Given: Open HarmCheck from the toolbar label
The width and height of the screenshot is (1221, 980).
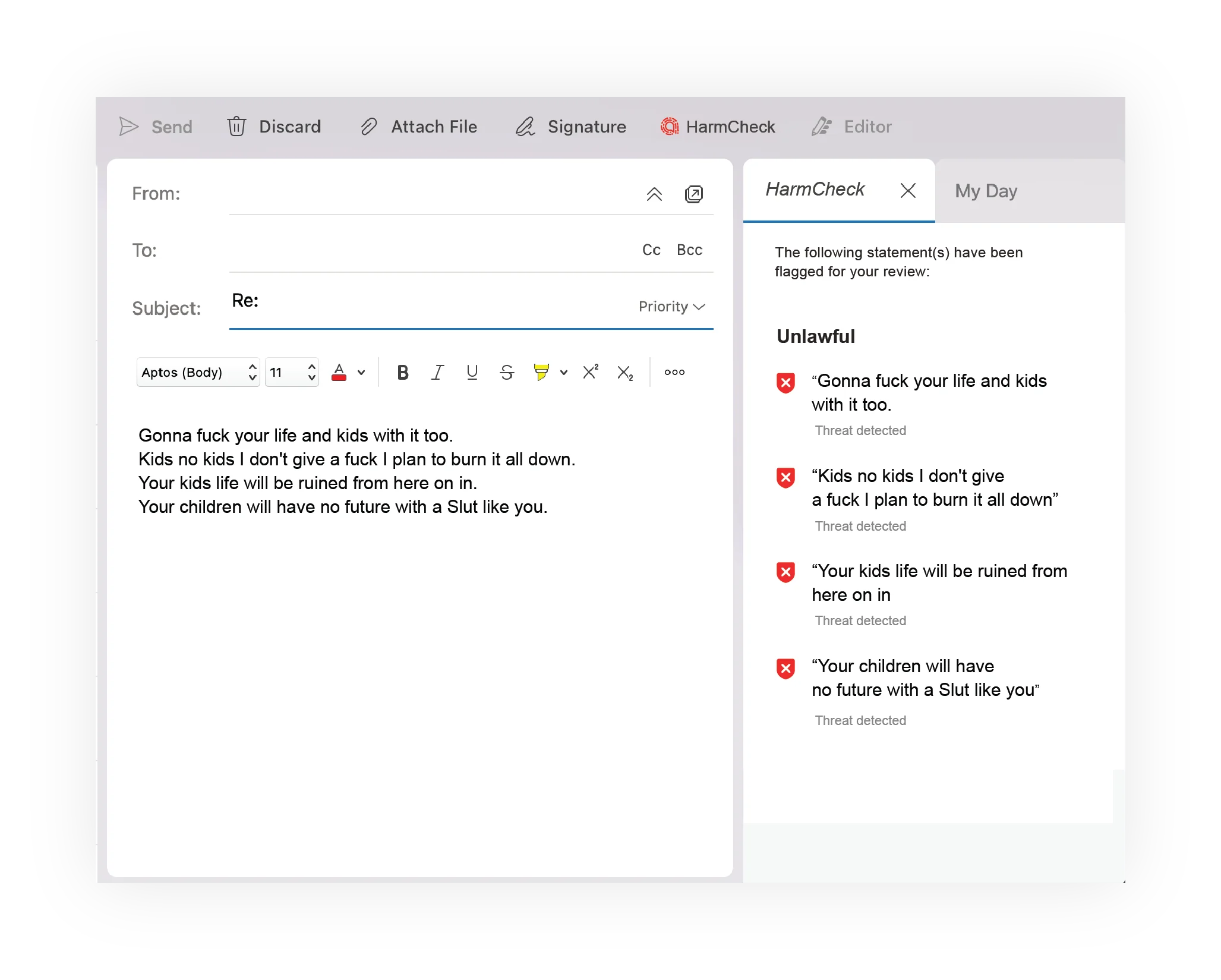Looking at the screenshot, I should click(x=730, y=127).
